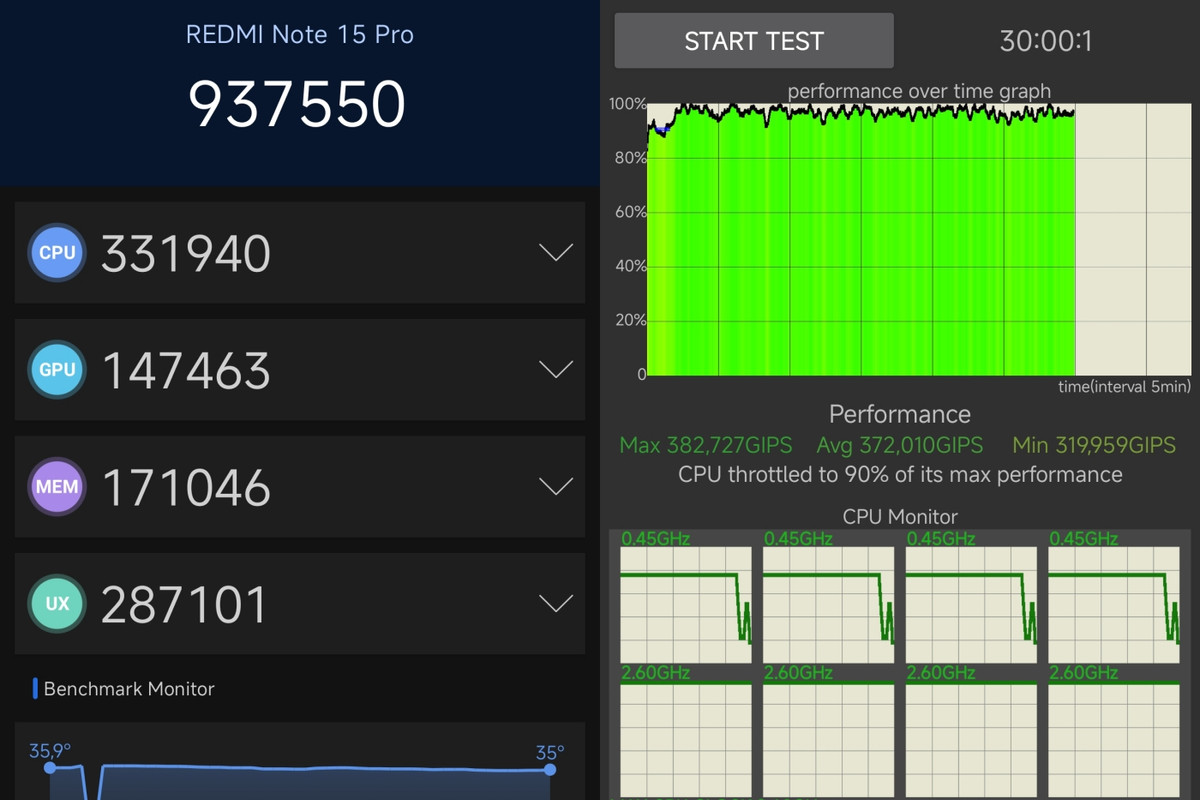Viewport: 1200px width, 800px height.
Task: Click the CPU throttled to 90% message
Action: 900,474
